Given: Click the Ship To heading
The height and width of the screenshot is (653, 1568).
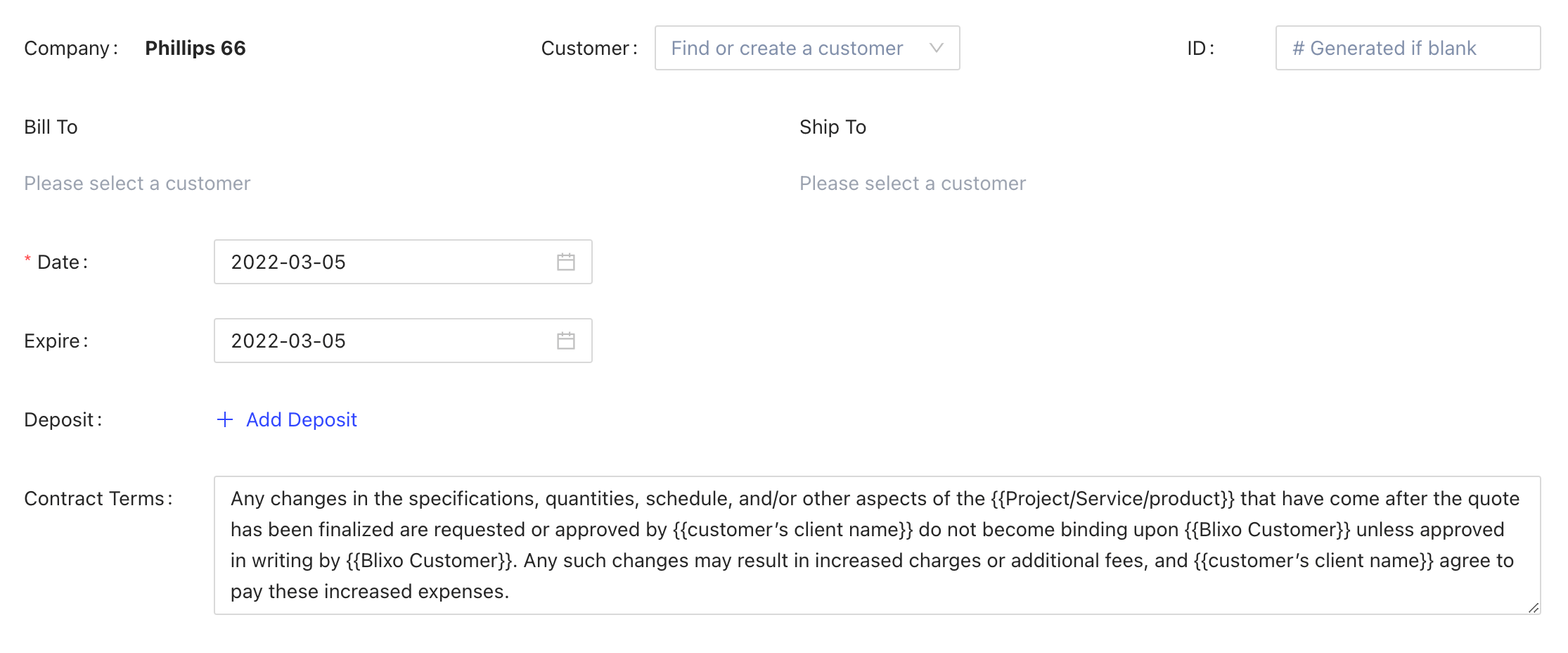Looking at the screenshot, I should [833, 127].
